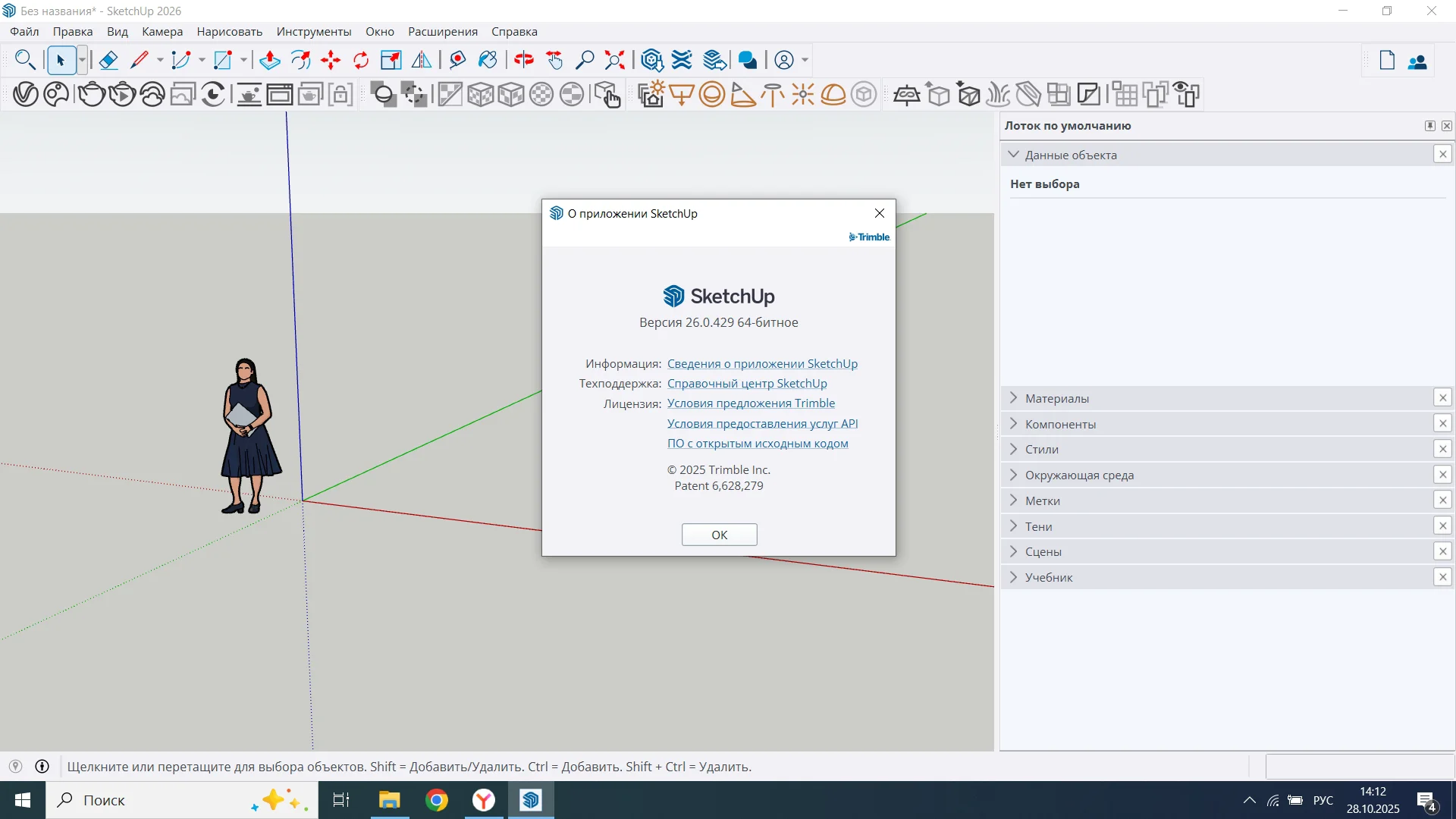Toggle auto-hide pin on default tray
The width and height of the screenshot is (1456, 819).
(1430, 126)
